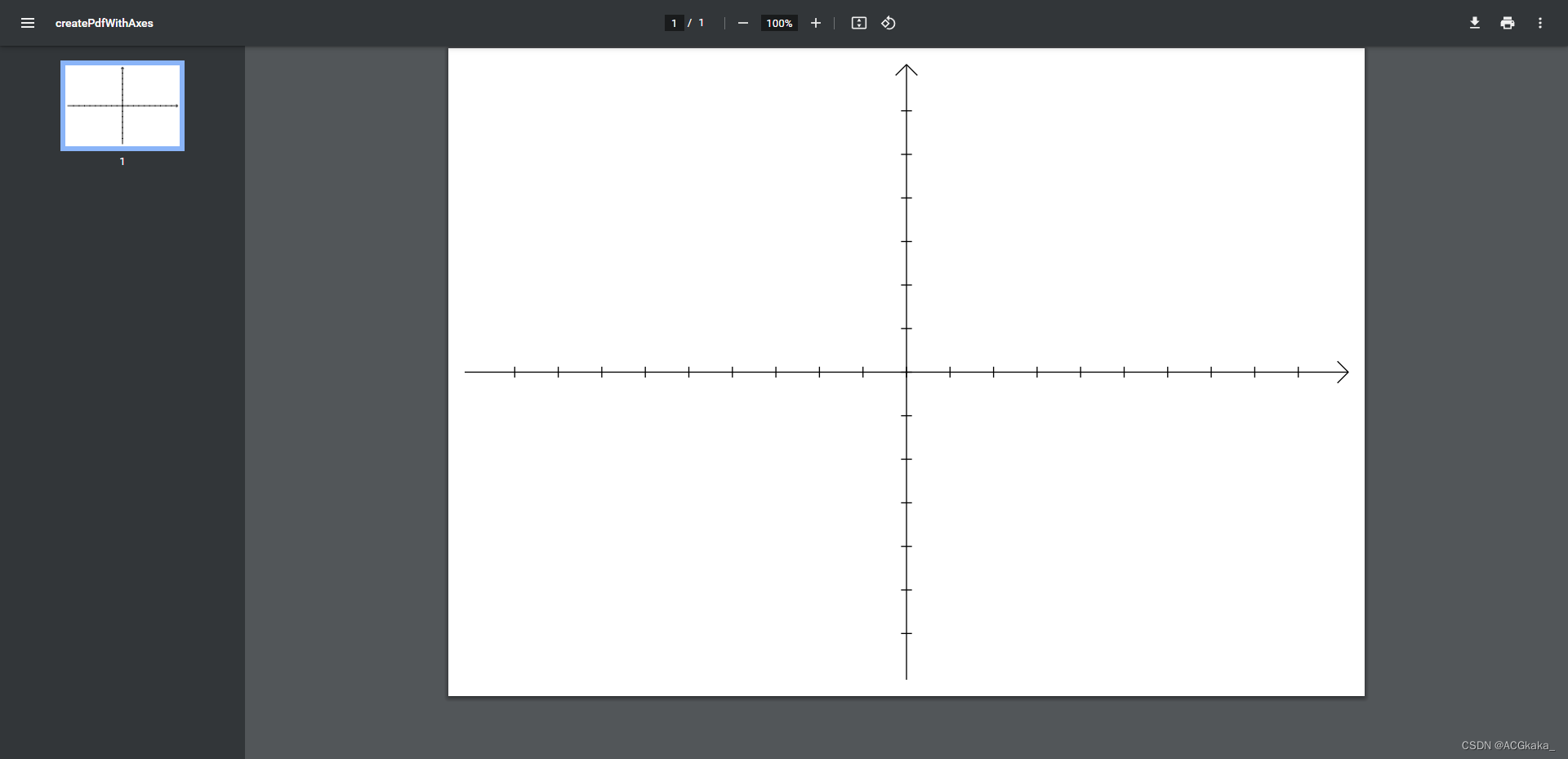Click the 100% zoom level field
Image resolution: width=1568 pixels, height=759 pixels.
(779, 23)
